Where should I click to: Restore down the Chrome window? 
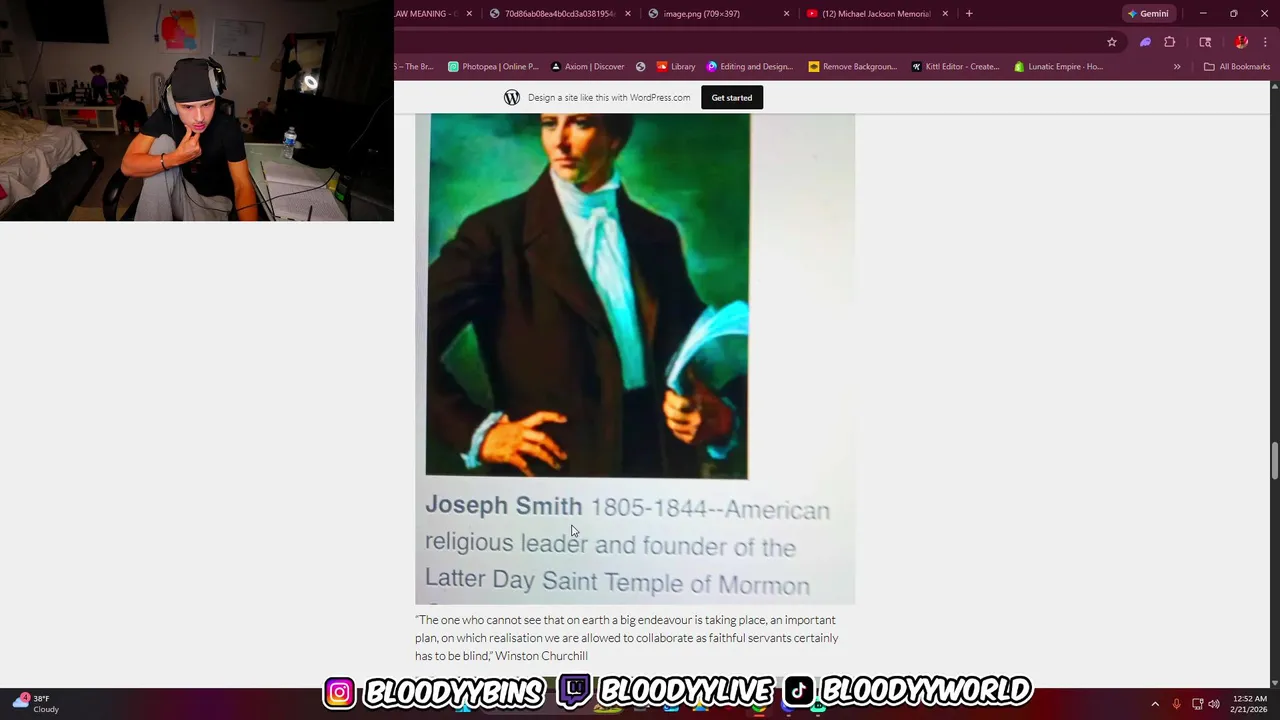1233,14
